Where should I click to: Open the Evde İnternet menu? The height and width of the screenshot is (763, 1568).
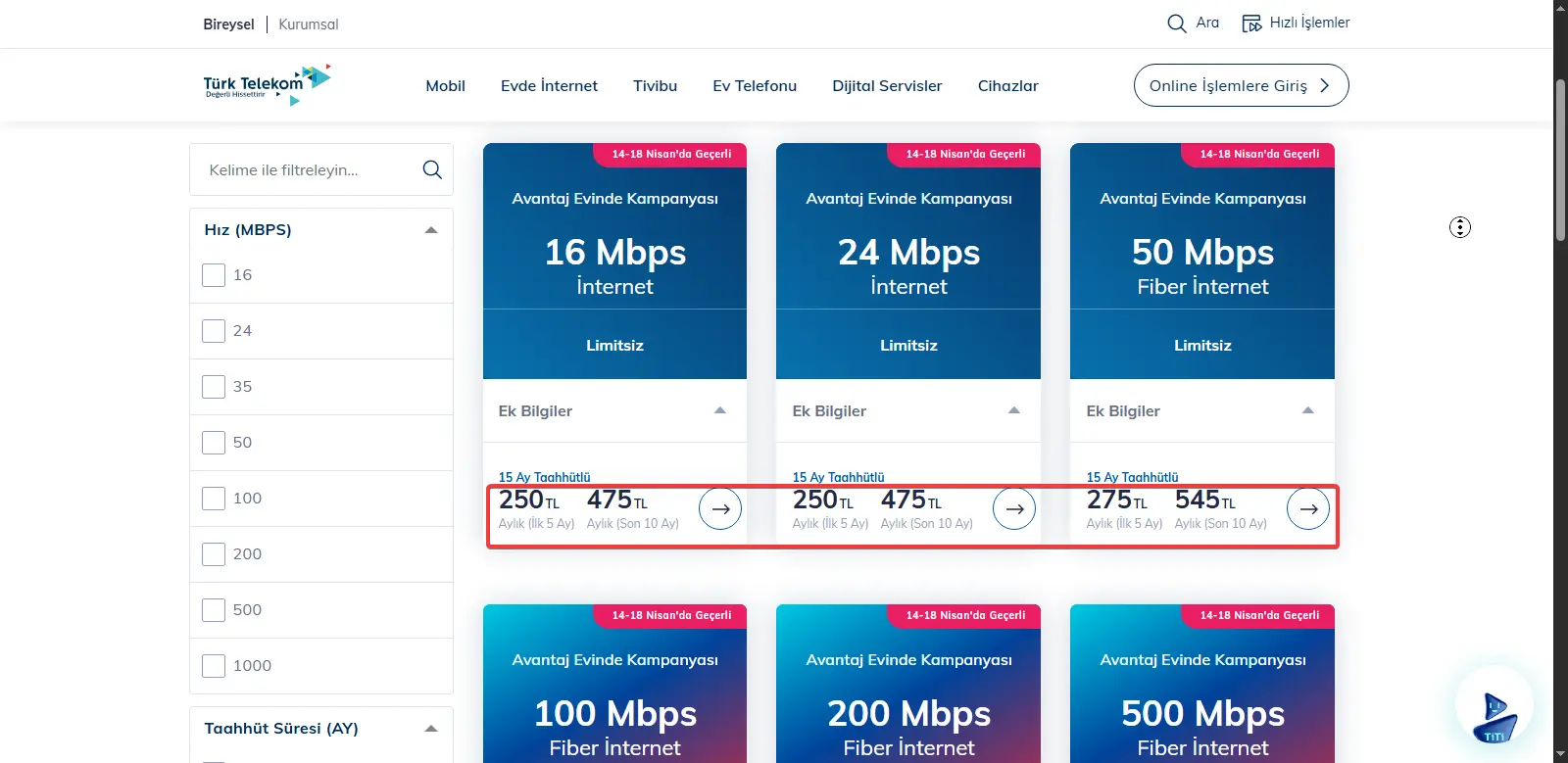549,86
